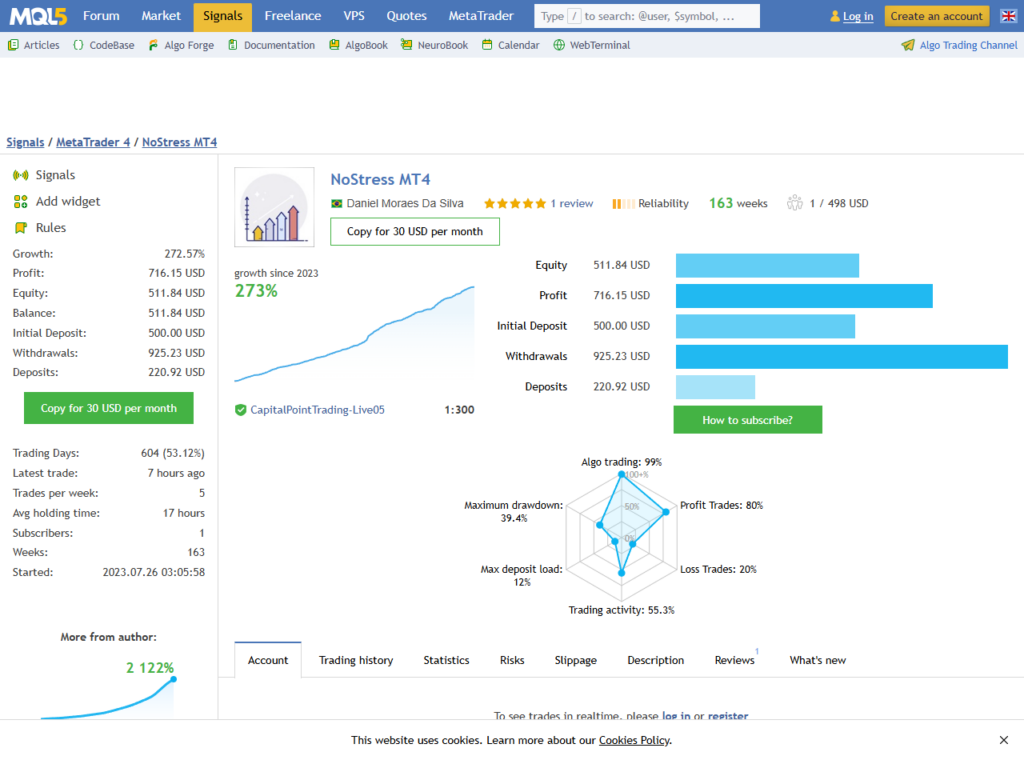Click the Algo Trading Channel paper plane icon

coord(908,45)
